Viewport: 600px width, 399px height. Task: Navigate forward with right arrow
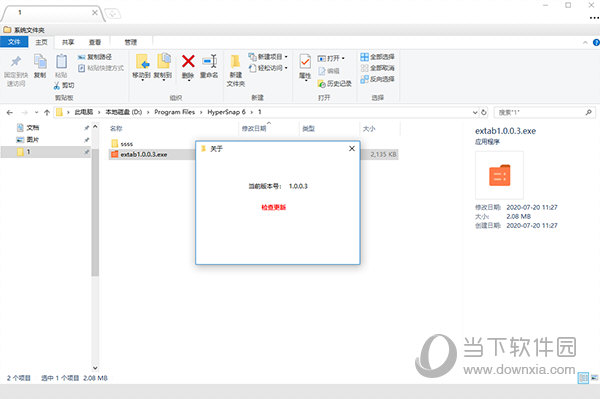click(24, 112)
